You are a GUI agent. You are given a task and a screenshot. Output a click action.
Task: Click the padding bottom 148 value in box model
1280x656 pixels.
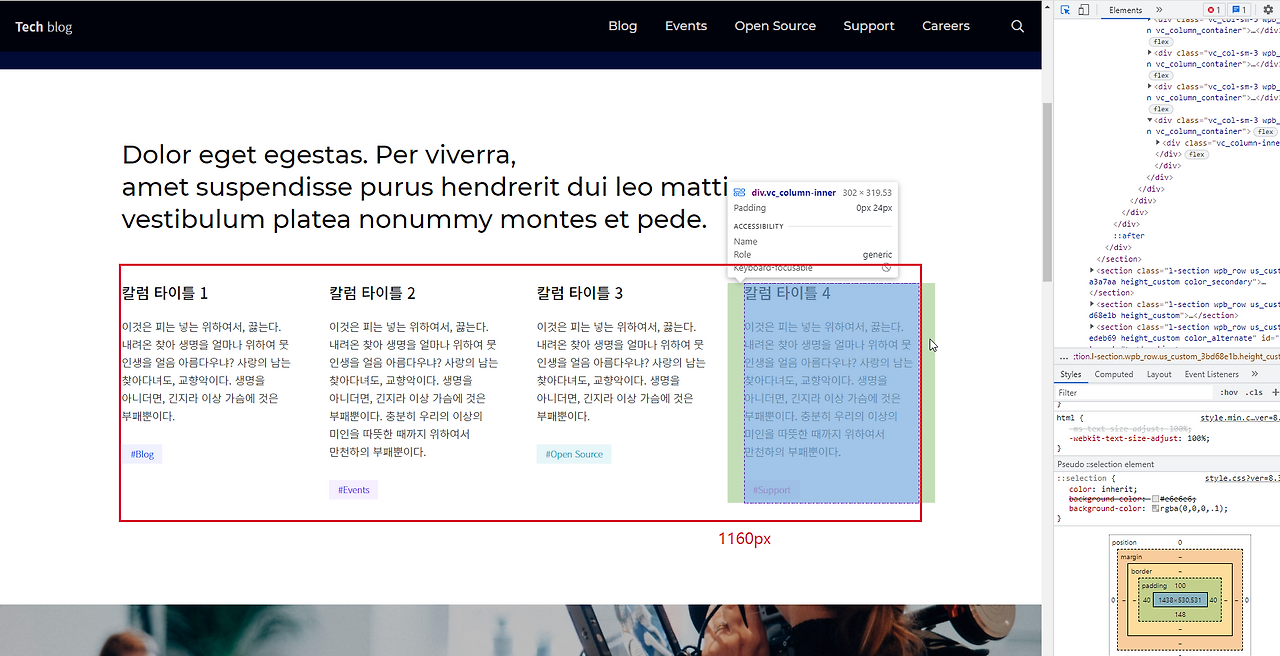(x=1180, y=614)
